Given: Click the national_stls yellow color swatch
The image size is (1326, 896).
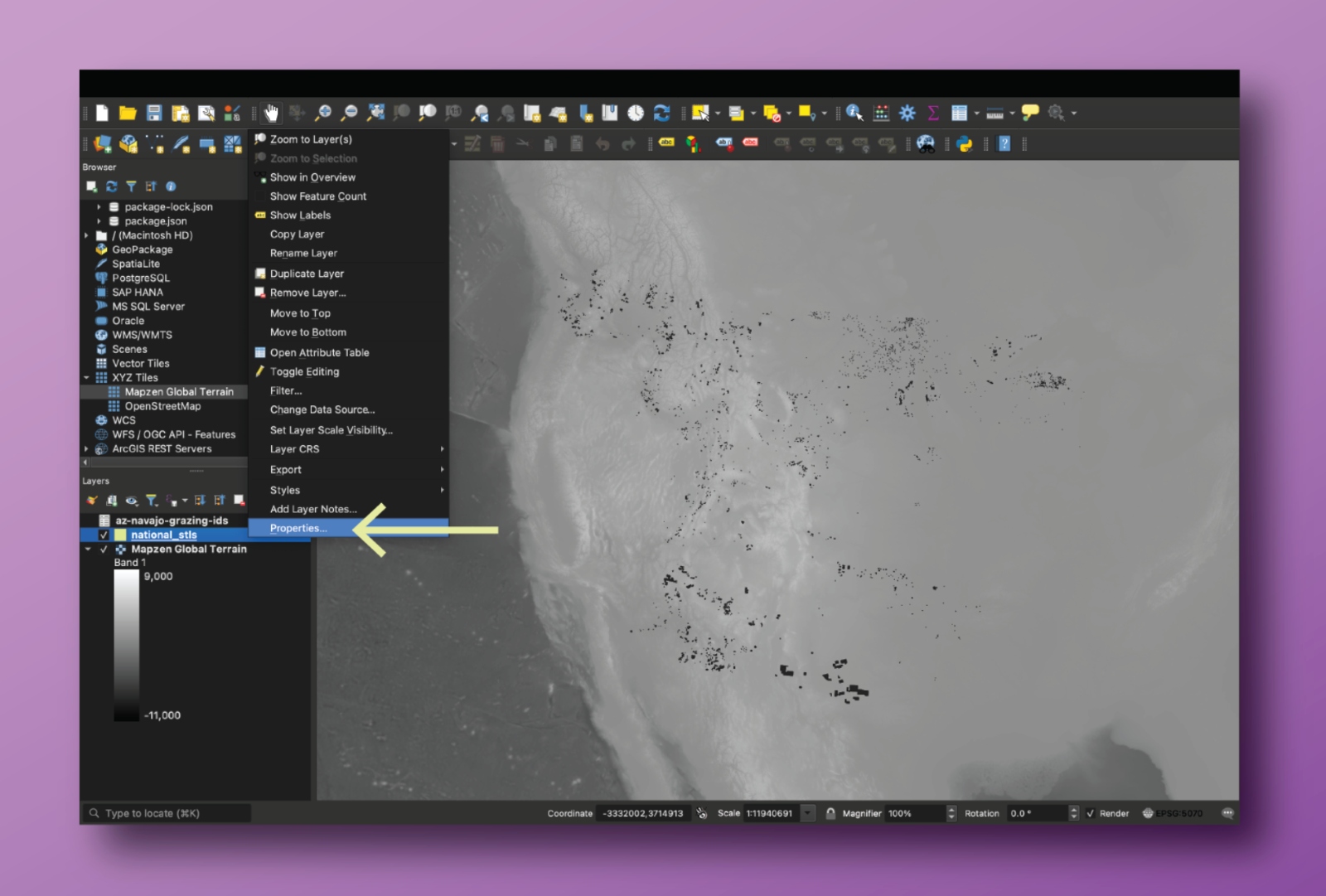Looking at the screenshot, I should [x=120, y=535].
